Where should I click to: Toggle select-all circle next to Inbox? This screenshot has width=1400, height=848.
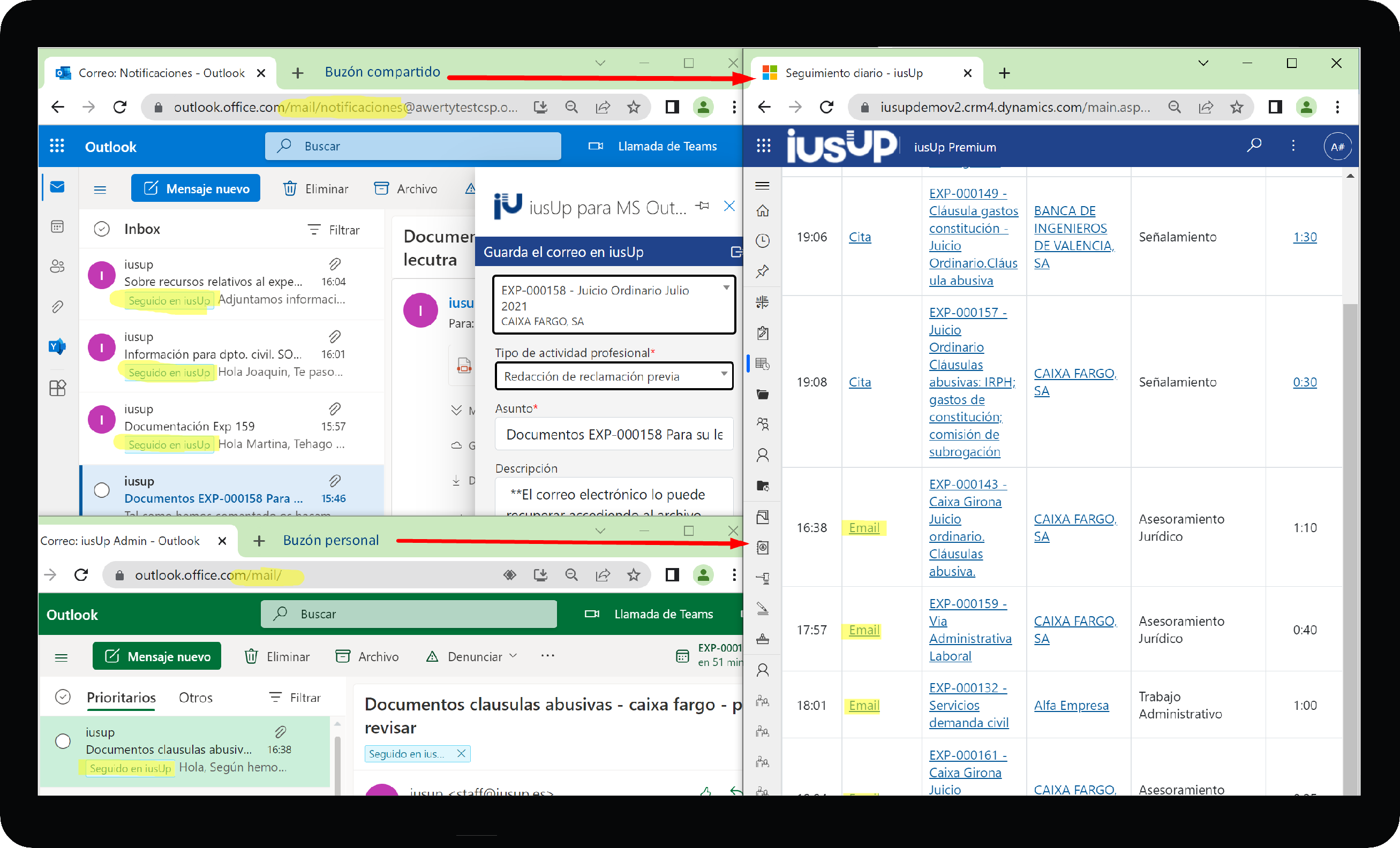101,229
